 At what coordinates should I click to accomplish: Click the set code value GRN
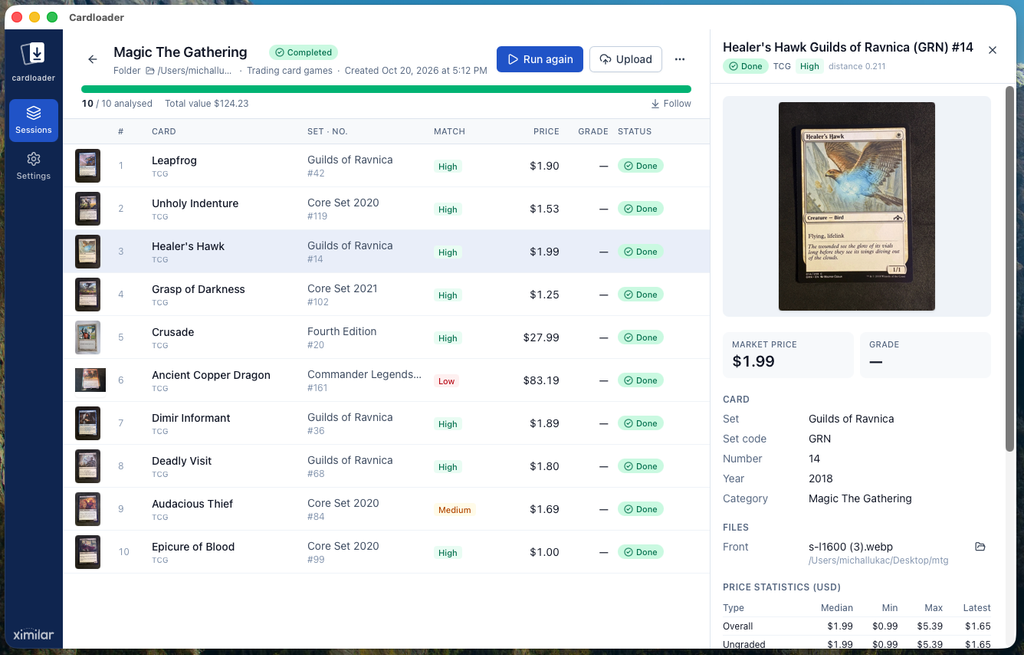click(x=820, y=439)
